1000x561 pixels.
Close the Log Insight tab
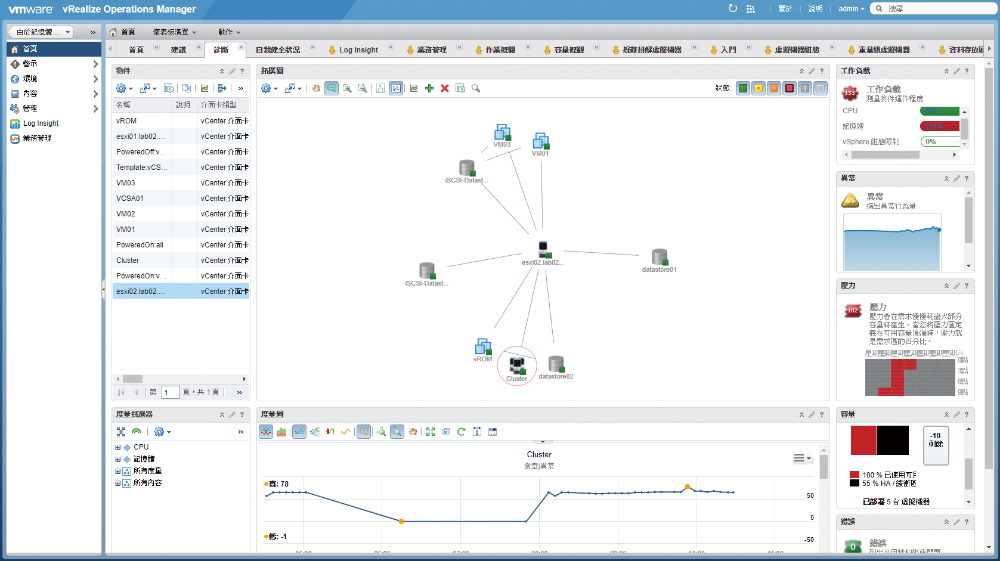tap(390, 47)
